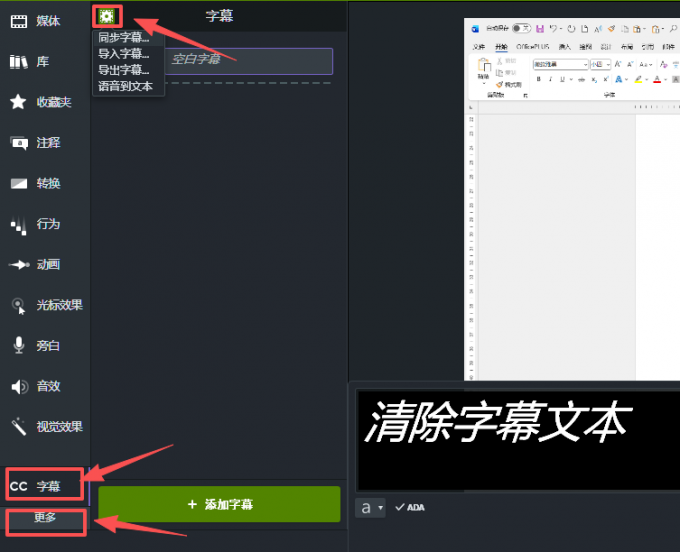
Task: Toggle Bold formatting in Word ribbon
Action: pos(539,79)
